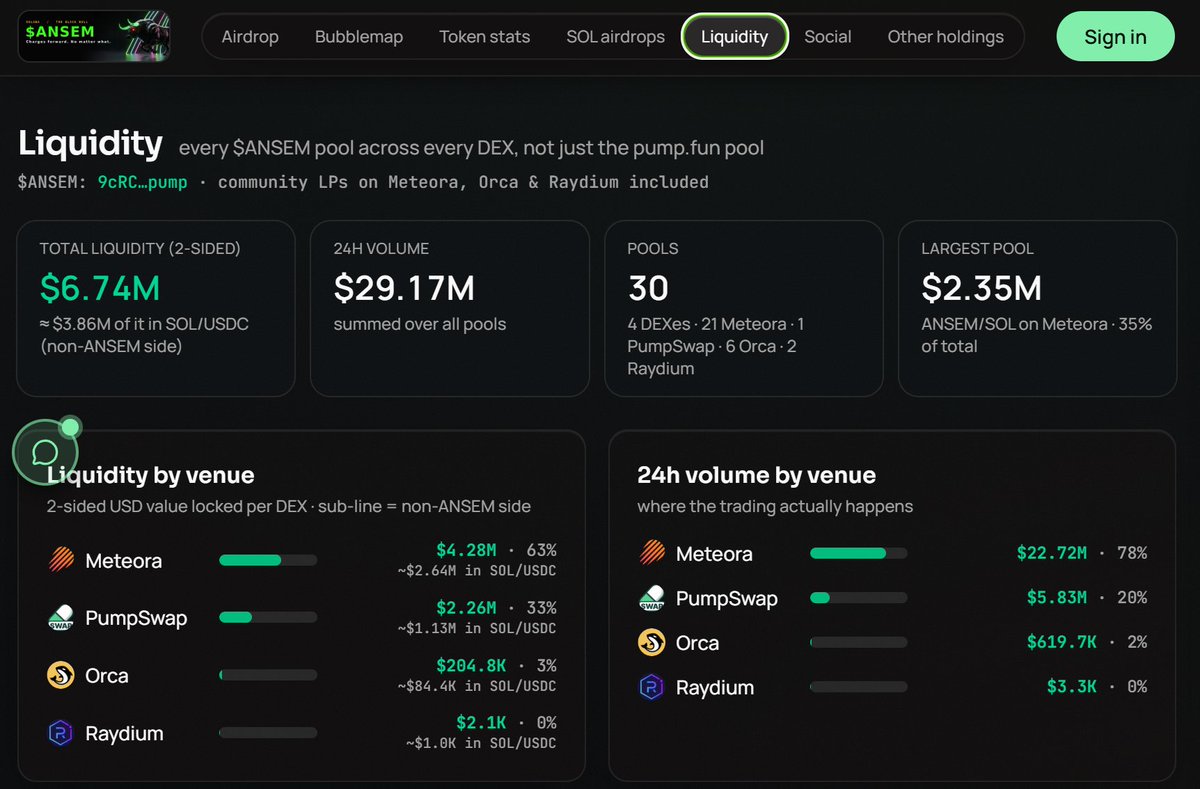Click the '$22.72M · 78%' Meteora volume
1200x789 pixels.
coord(1082,553)
